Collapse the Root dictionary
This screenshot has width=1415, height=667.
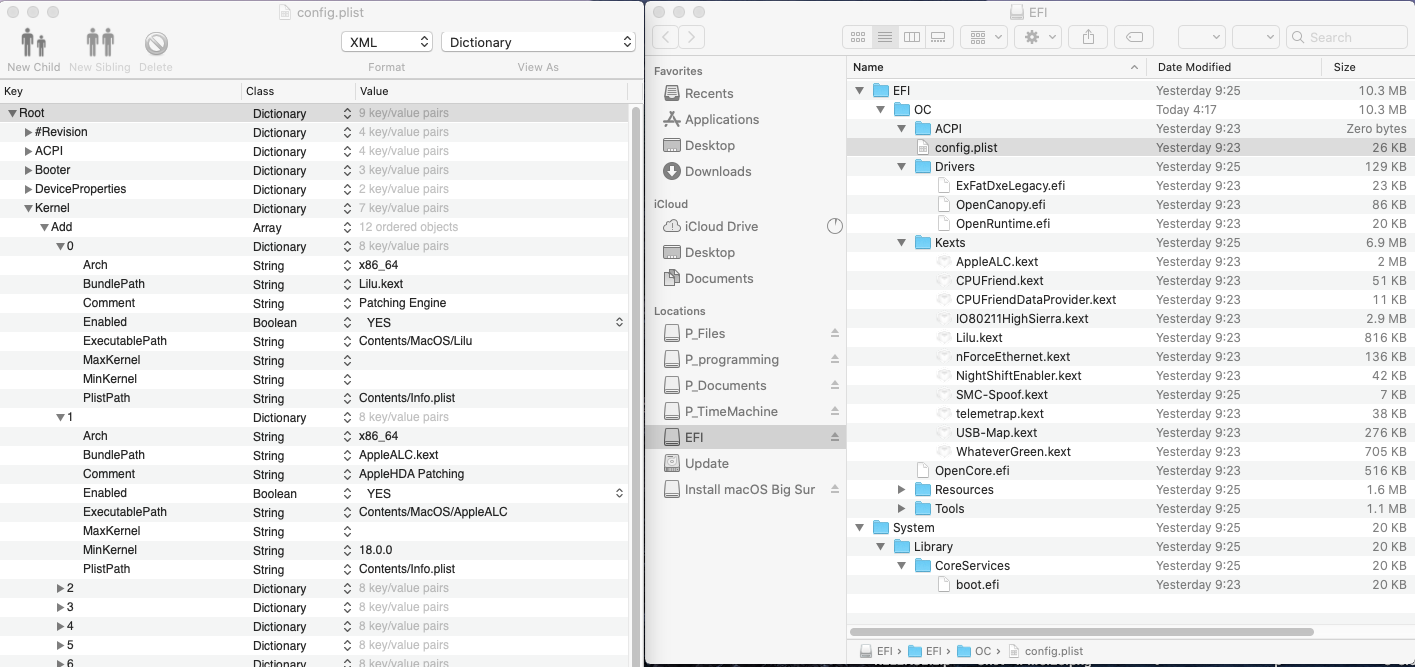(13, 113)
